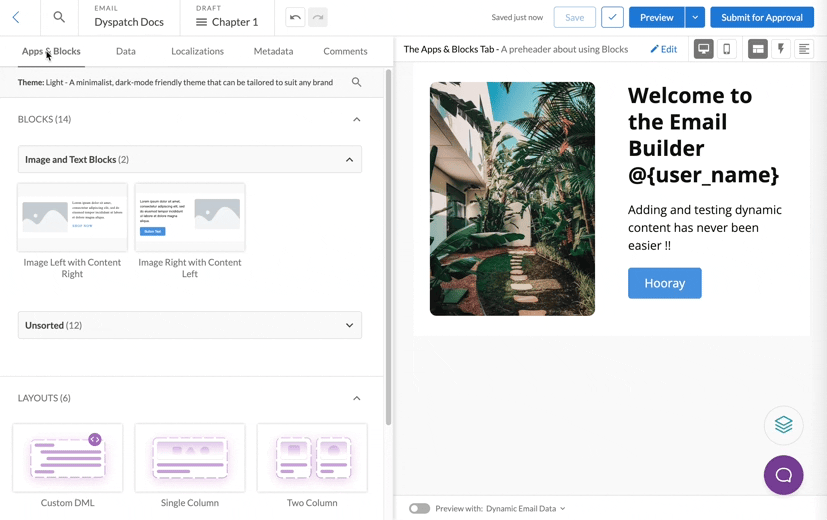Open the Localizations tab
The height and width of the screenshot is (520, 827).
(197, 51)
